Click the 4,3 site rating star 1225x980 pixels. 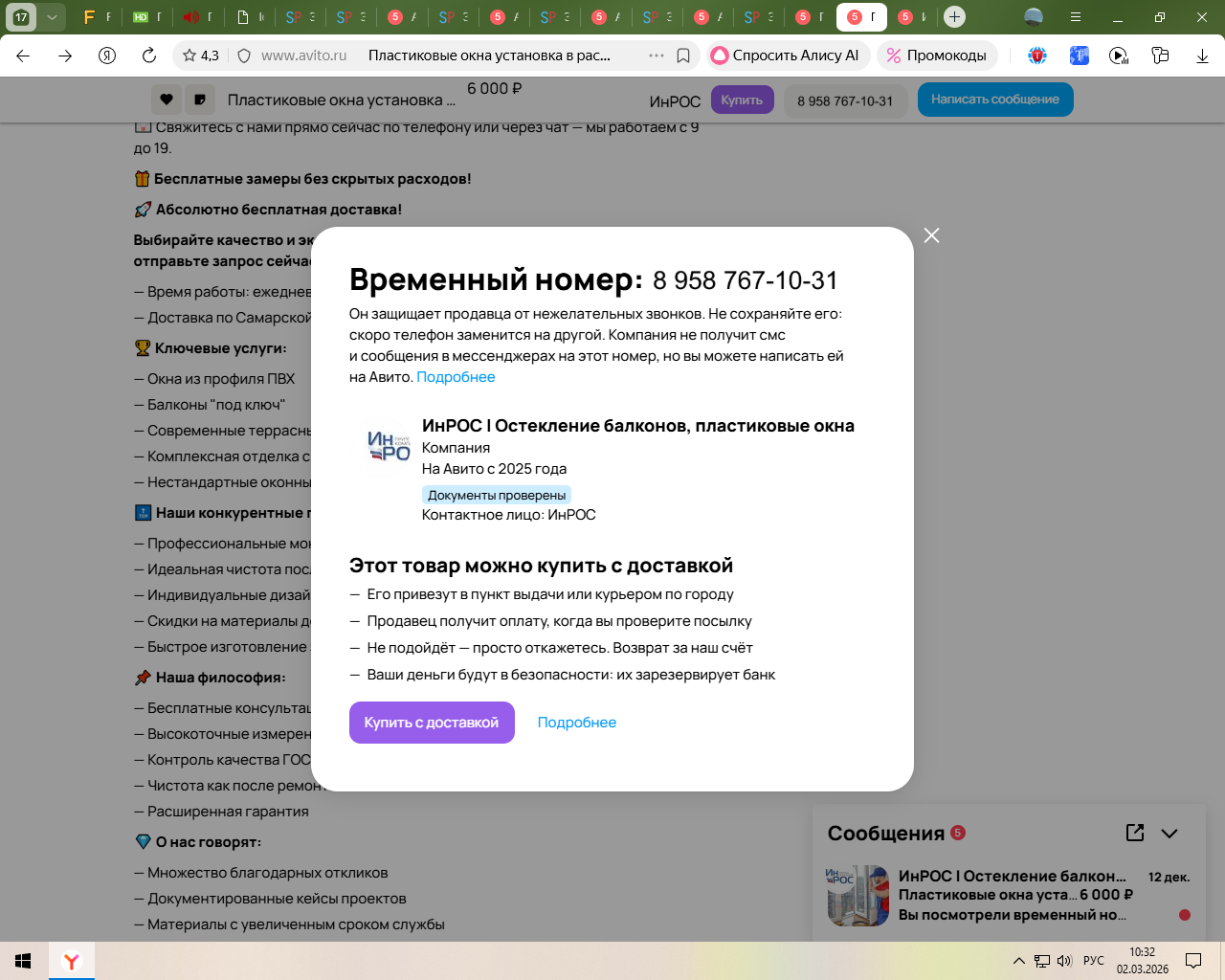[201, 56]
